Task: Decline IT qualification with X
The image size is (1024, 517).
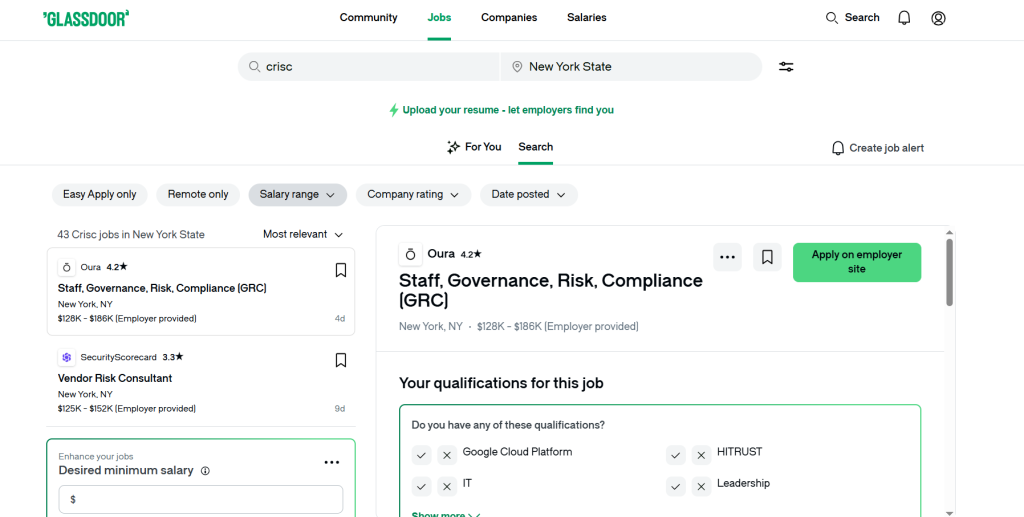Action: (x=447, y=486)
